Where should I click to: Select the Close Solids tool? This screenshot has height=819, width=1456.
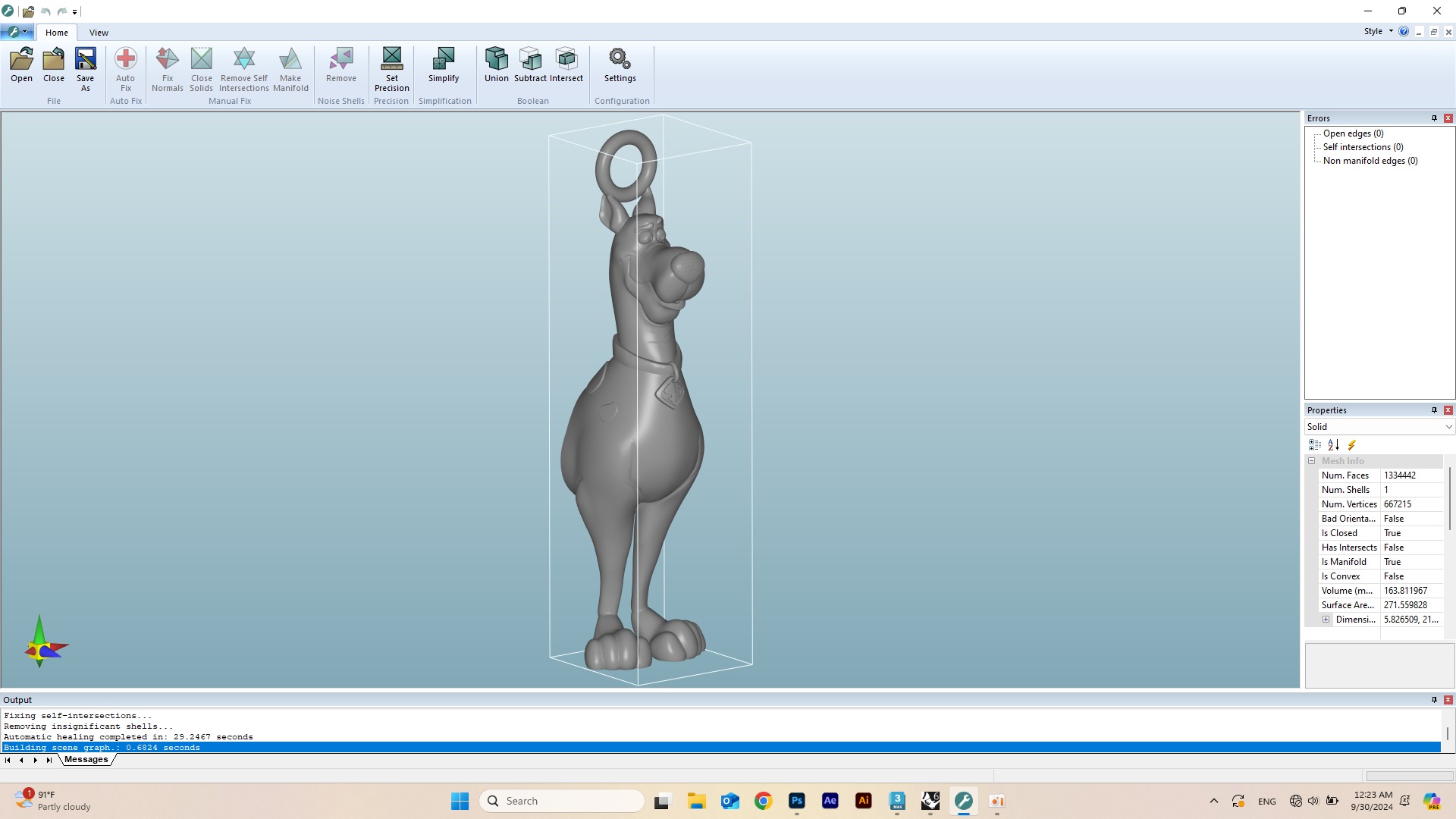202,70
